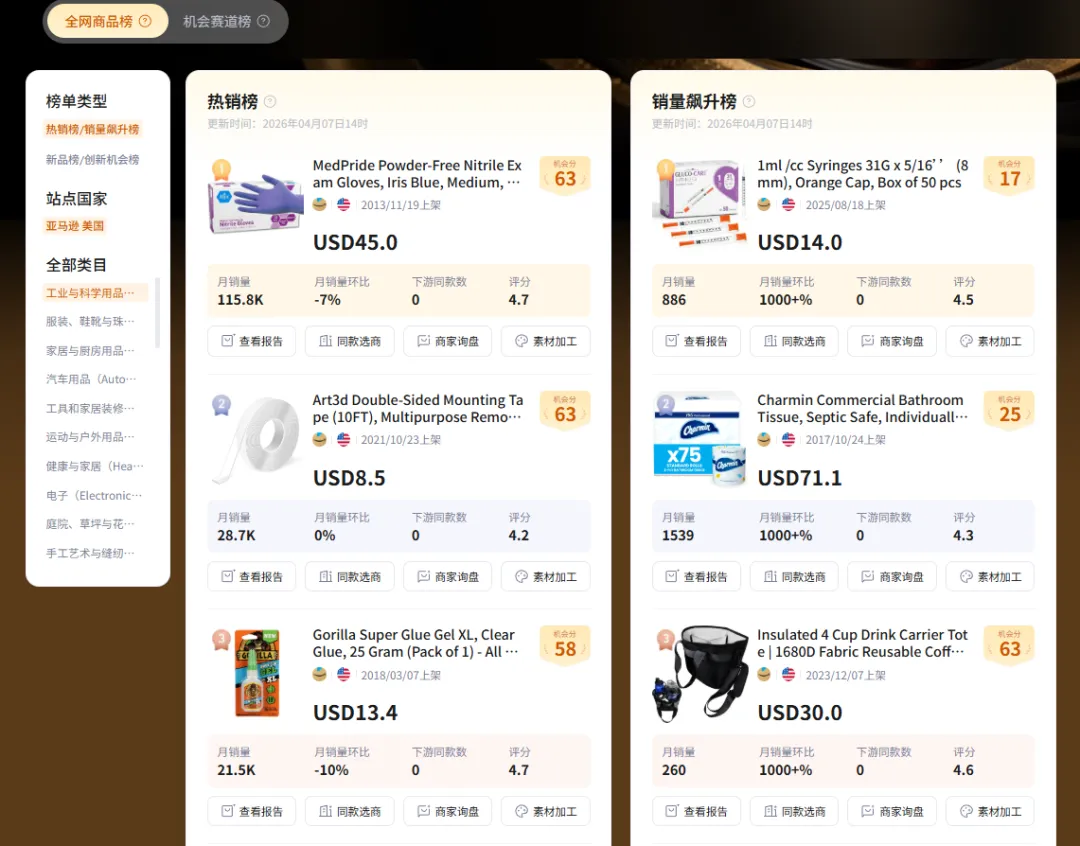1080x846 pixels.
Task: Click the category list scrollbar
Action: [157, 312]
